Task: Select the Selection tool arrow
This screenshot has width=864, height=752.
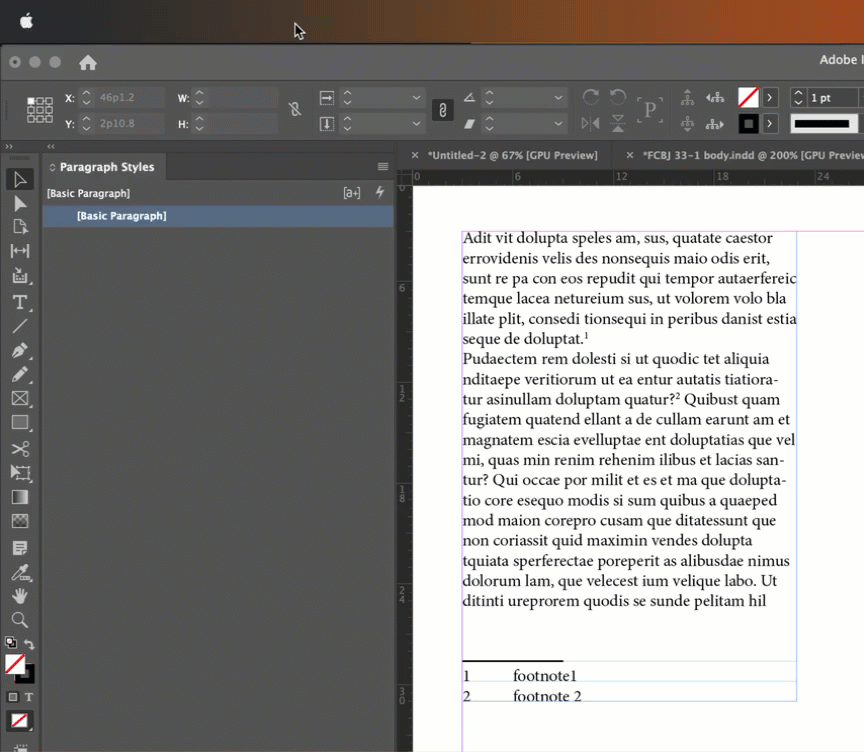Action: [20, 180]
